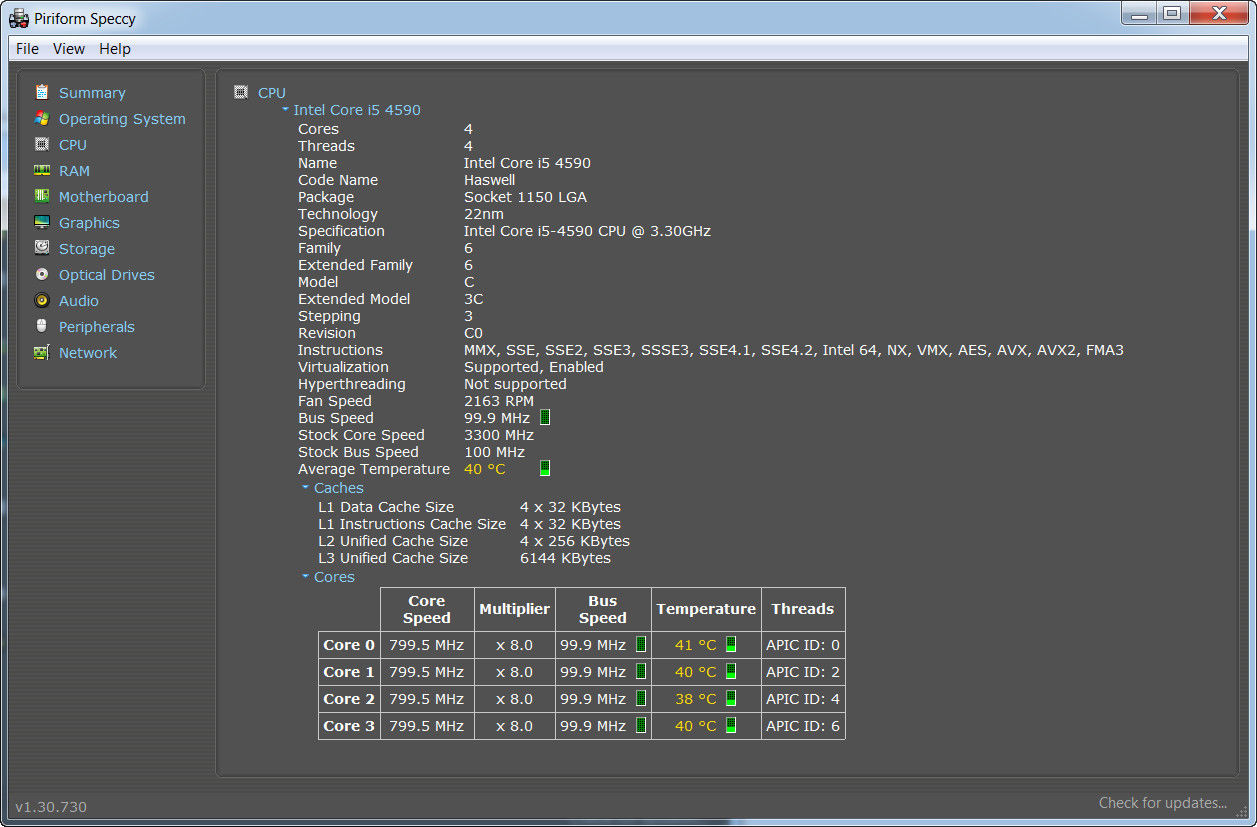
Task: Select CPU in the sidebar list
Action: click(x=73, y=145)
